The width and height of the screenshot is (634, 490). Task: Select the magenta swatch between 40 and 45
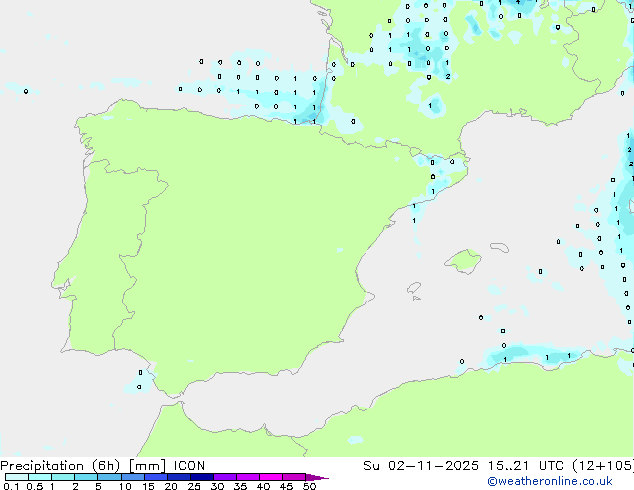(271, 477)
